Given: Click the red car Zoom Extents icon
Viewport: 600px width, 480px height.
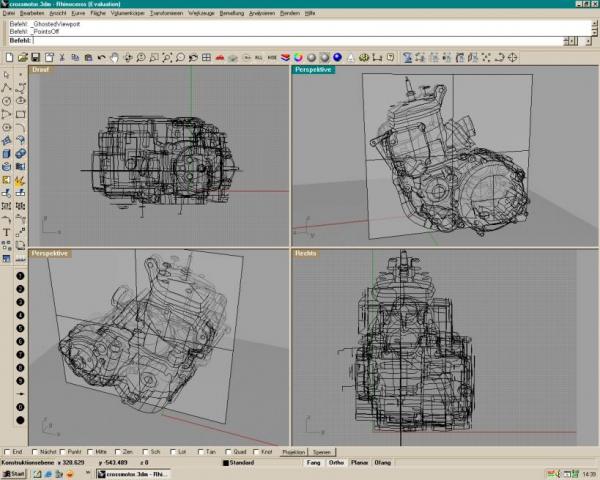Looking at the screenshot, I should [220, 58].
